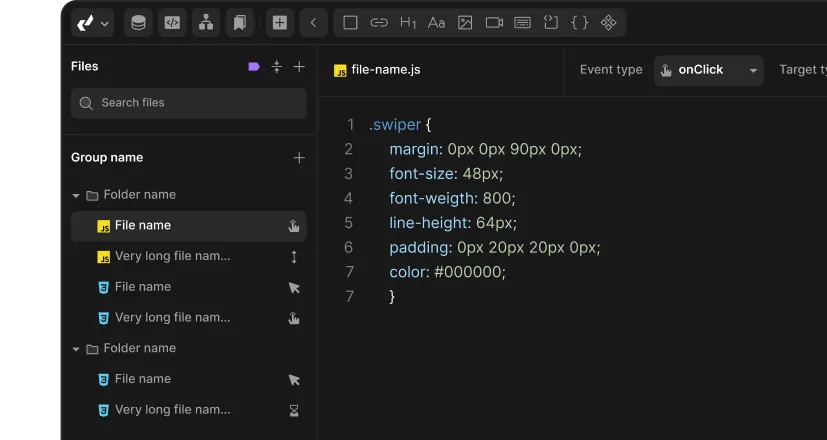Switch to the file-name.js tab
827x440 pixels.
pyautogui.click(x=377, y=70)
